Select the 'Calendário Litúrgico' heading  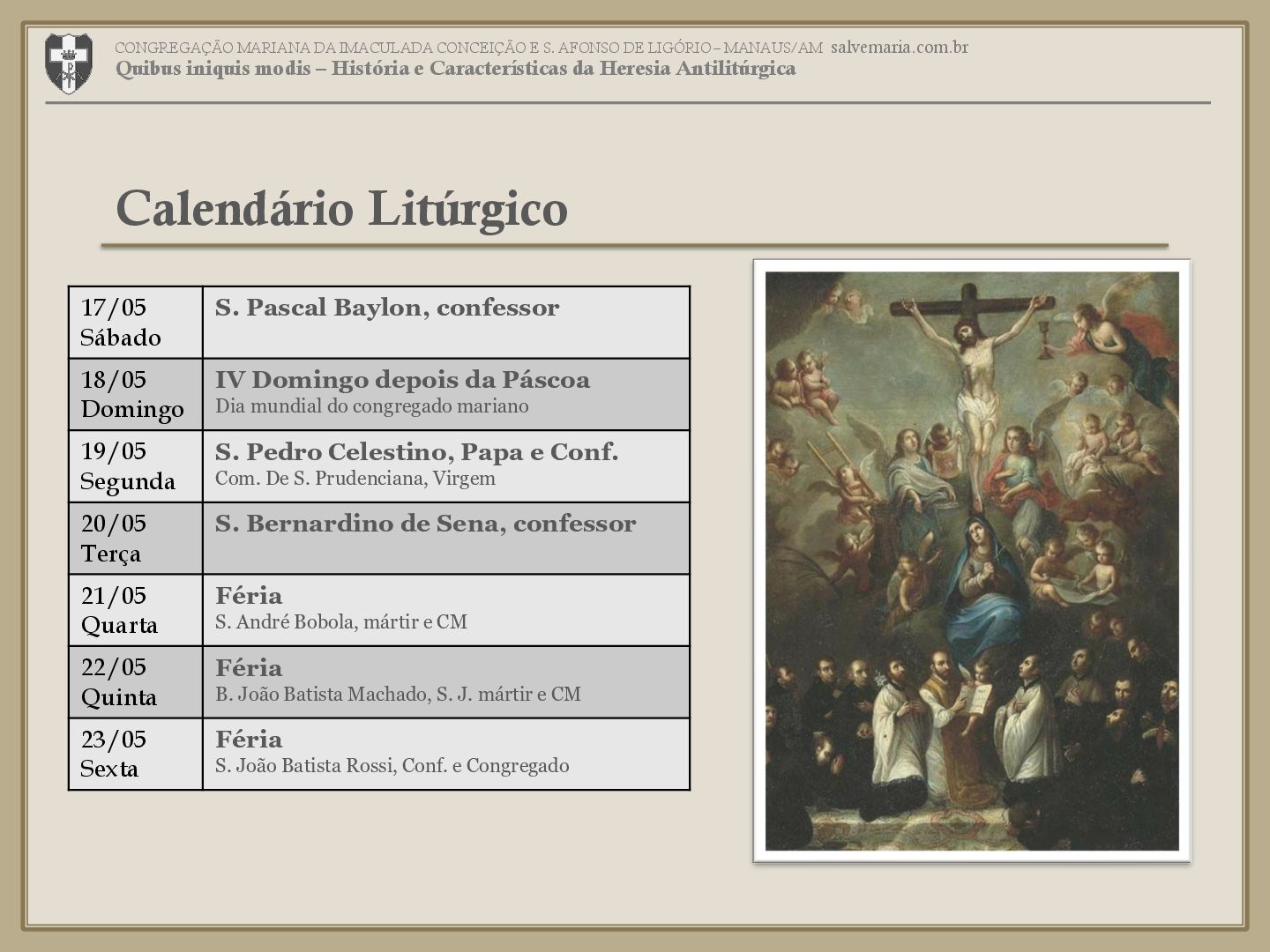click(x=341, y=211)
